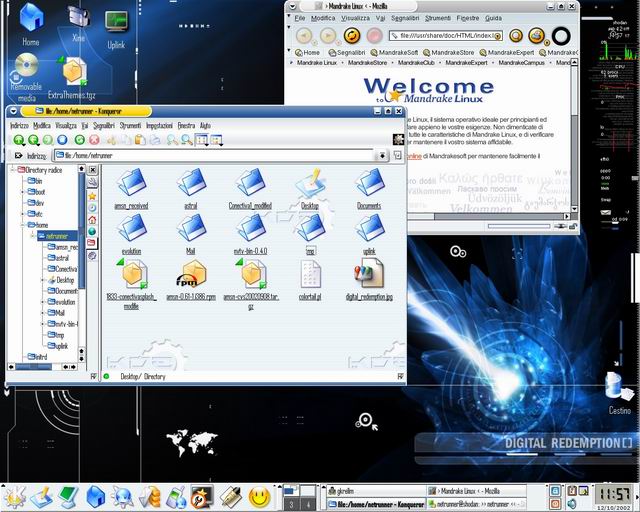Collapse the home tree node
Viewport: 640px width, 512px height.
coord(23,225)
